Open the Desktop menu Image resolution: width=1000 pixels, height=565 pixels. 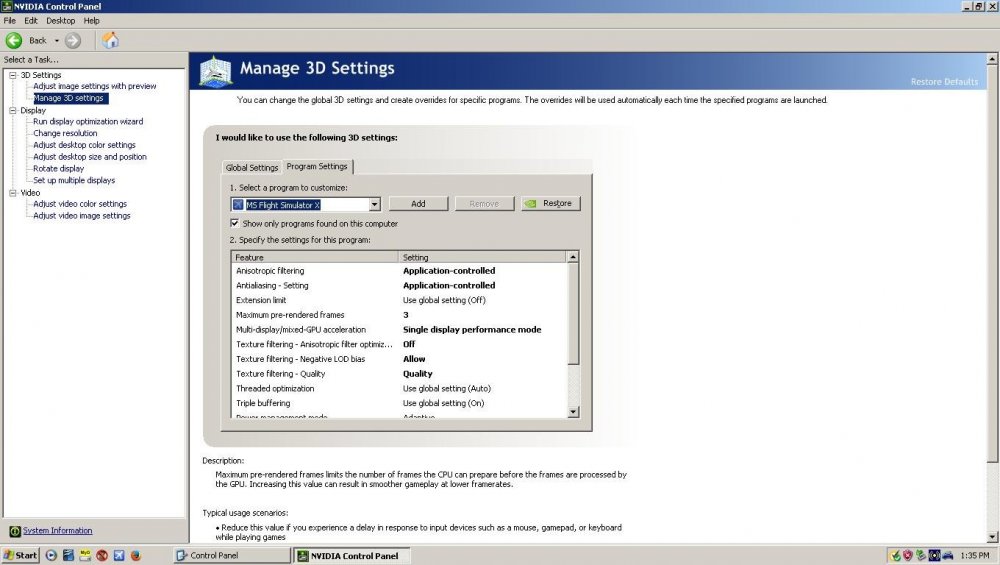[61, 20]
